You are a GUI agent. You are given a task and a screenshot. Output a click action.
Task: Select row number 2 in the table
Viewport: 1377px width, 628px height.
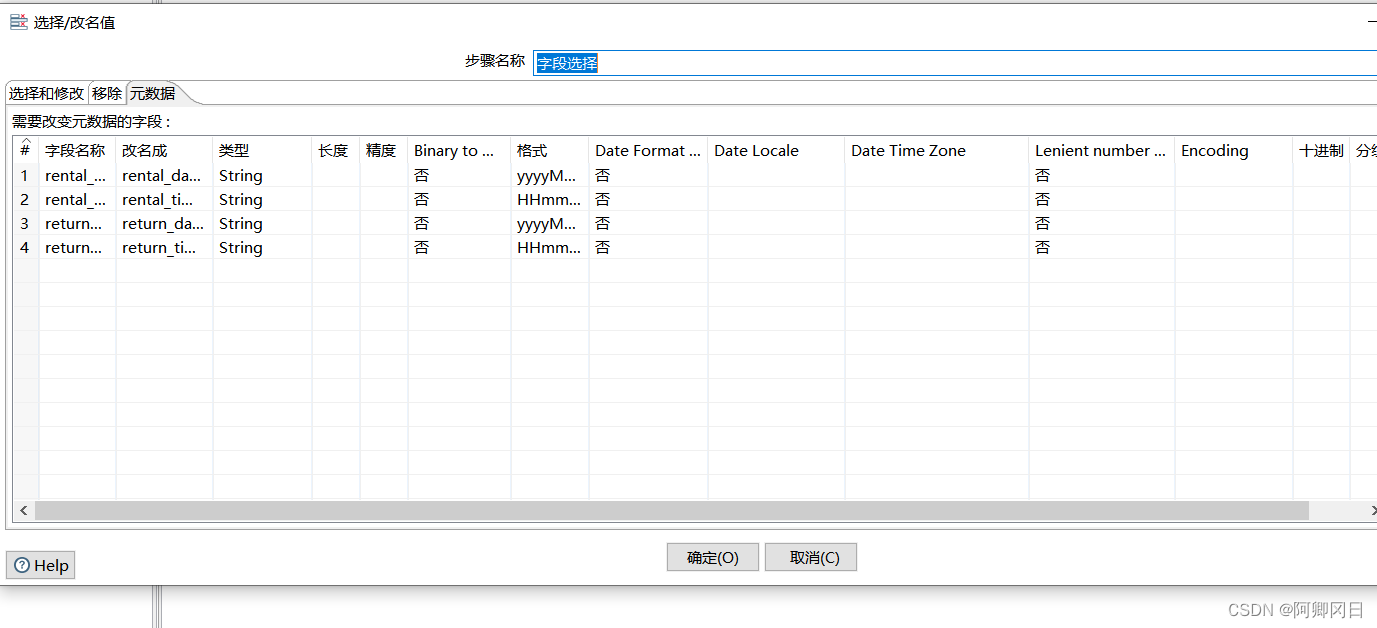tap(25, 200)
